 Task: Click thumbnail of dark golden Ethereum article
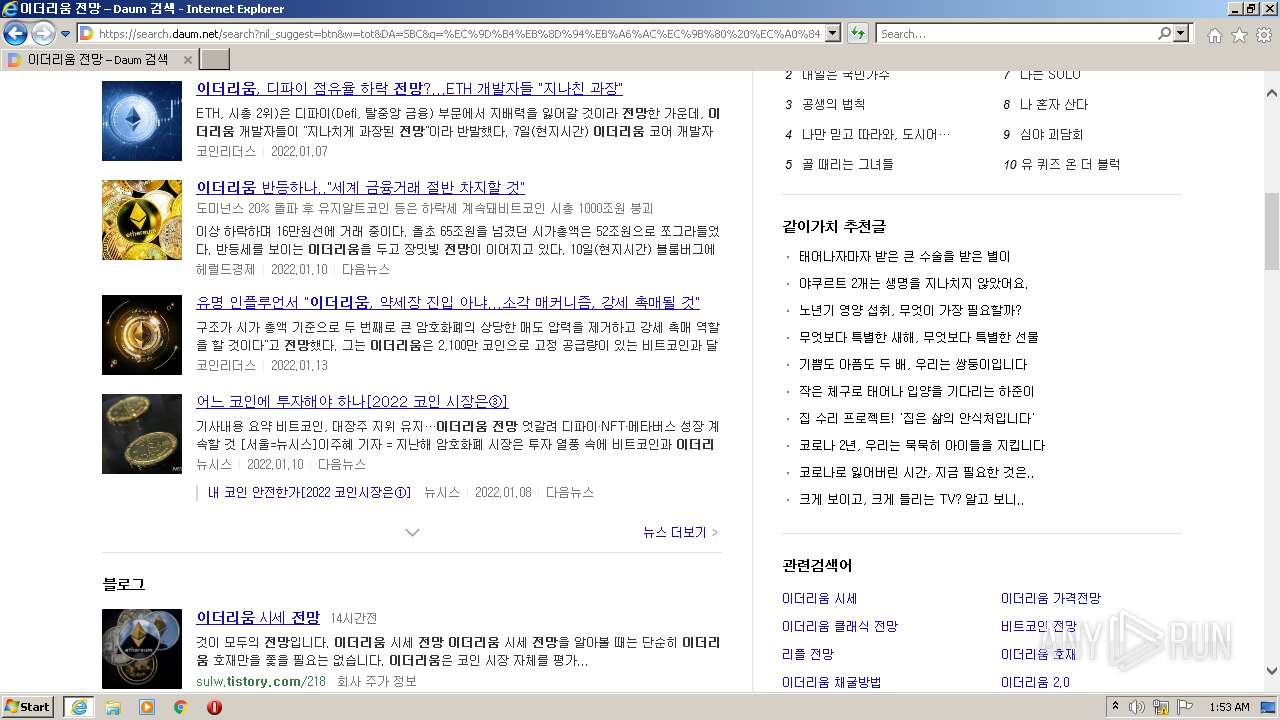coord(142,335)
